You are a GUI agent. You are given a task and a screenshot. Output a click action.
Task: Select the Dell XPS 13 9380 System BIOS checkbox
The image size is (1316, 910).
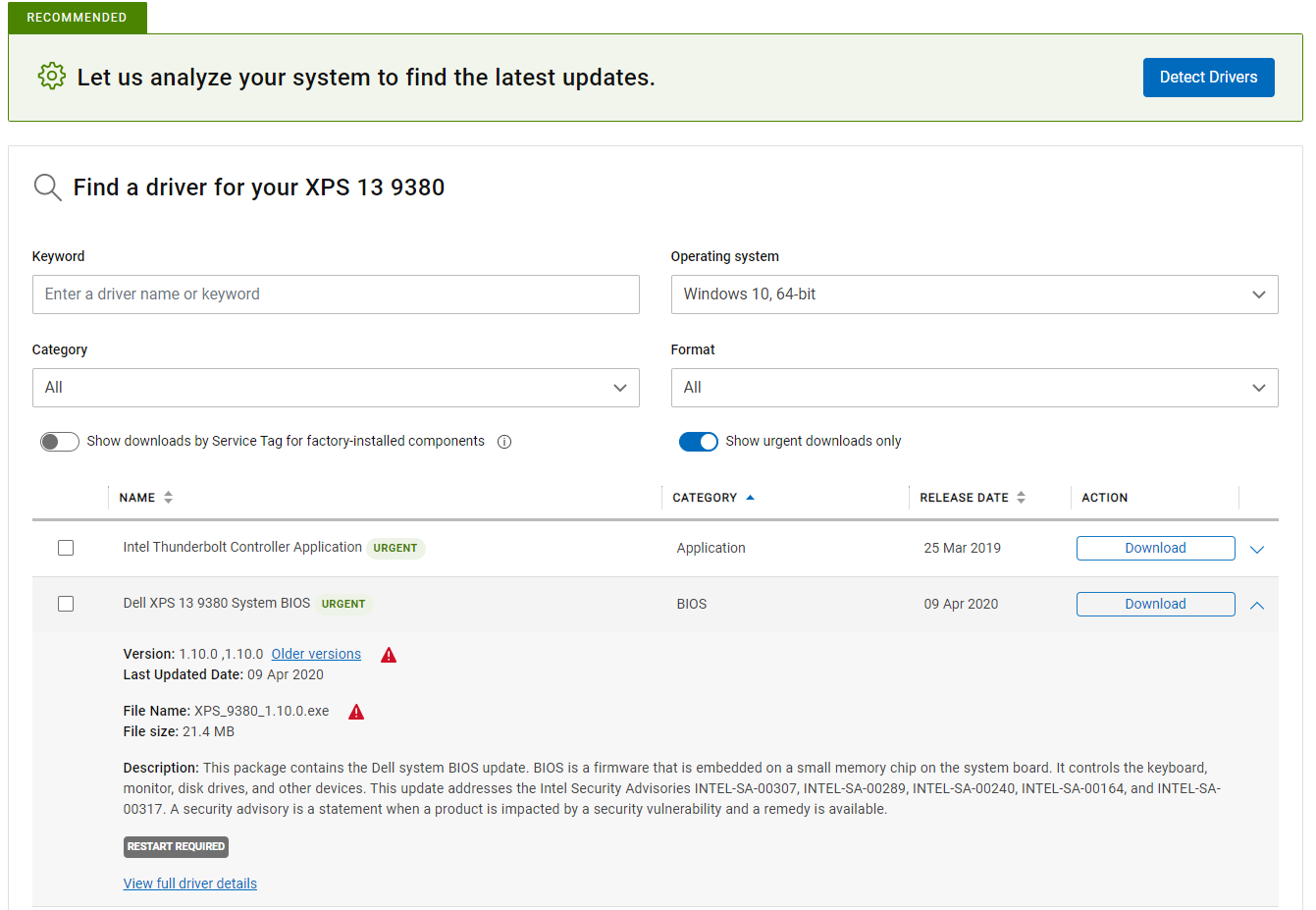66,604
